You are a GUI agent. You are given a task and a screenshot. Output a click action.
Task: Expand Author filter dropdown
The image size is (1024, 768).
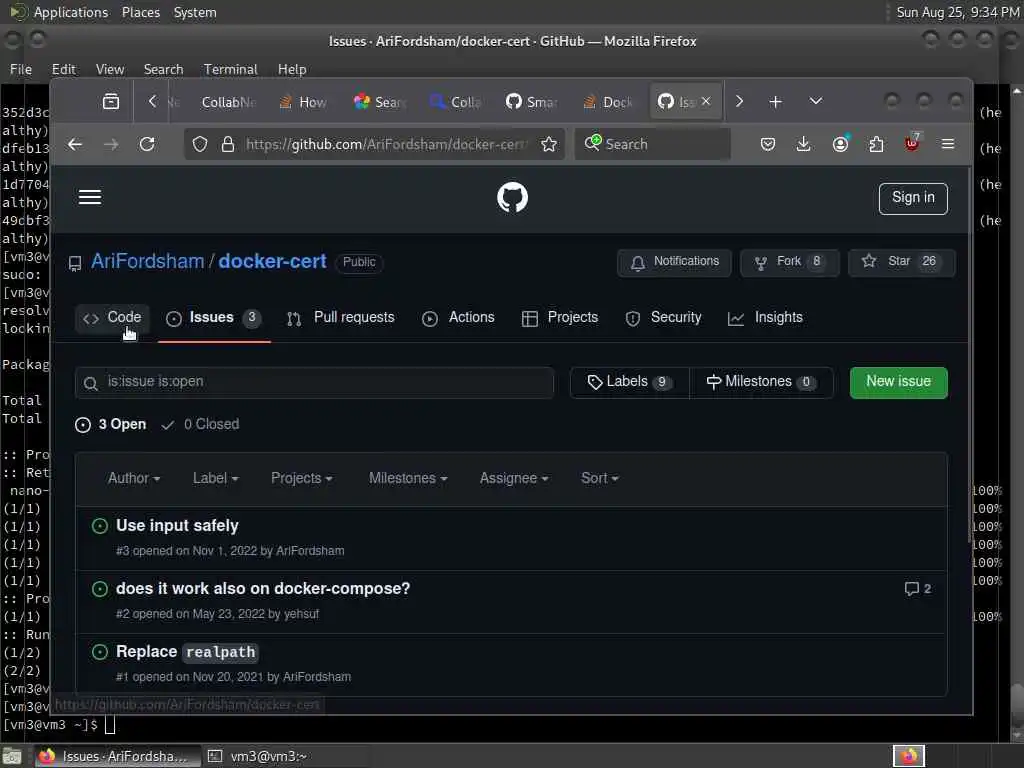tap(134, 479)
